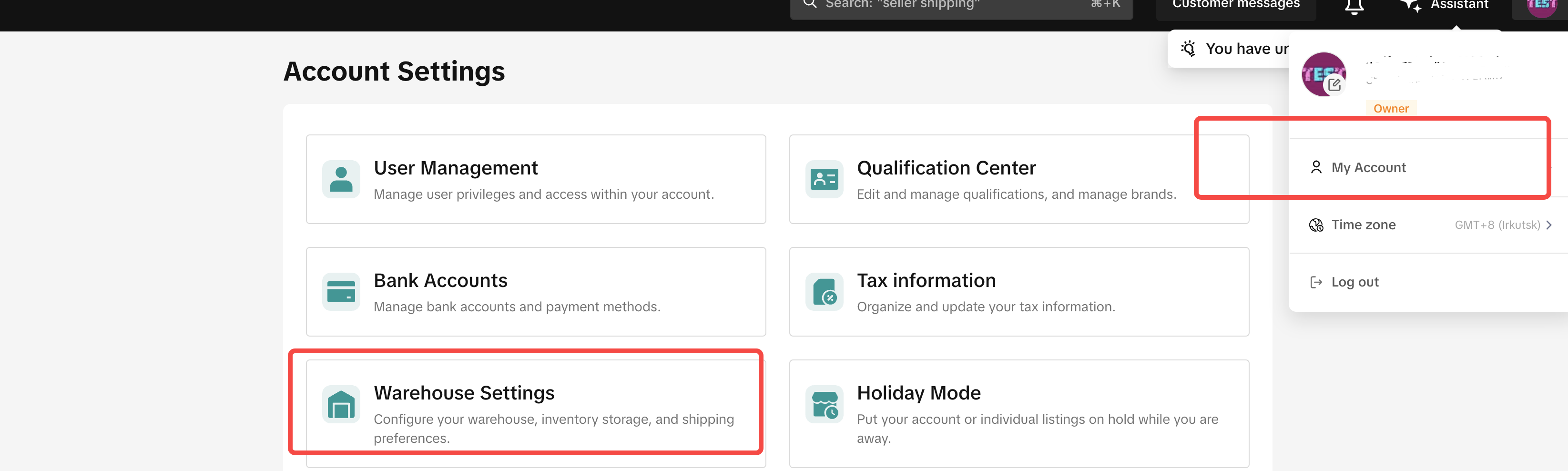The width and height of the screenshot is (1568, 471).
Task: Click the Bank Accounts credit card icon
Action: 341,292
